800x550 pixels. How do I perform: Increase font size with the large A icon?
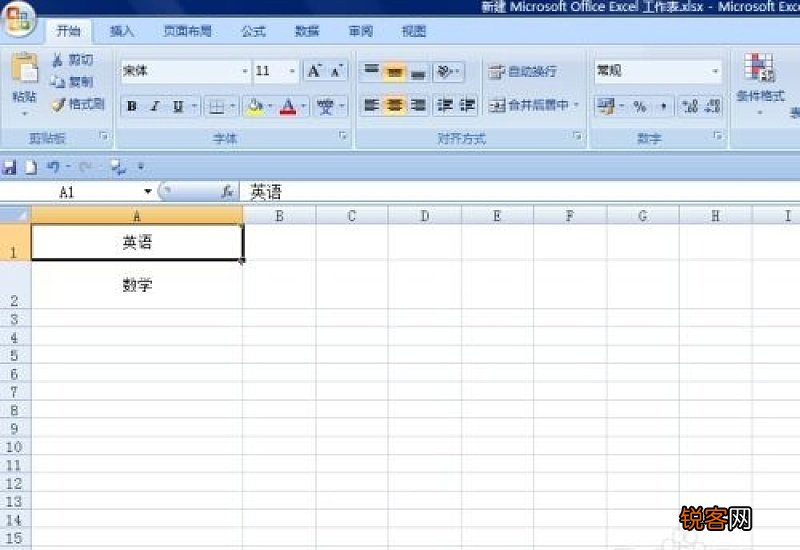click(314, 71)
